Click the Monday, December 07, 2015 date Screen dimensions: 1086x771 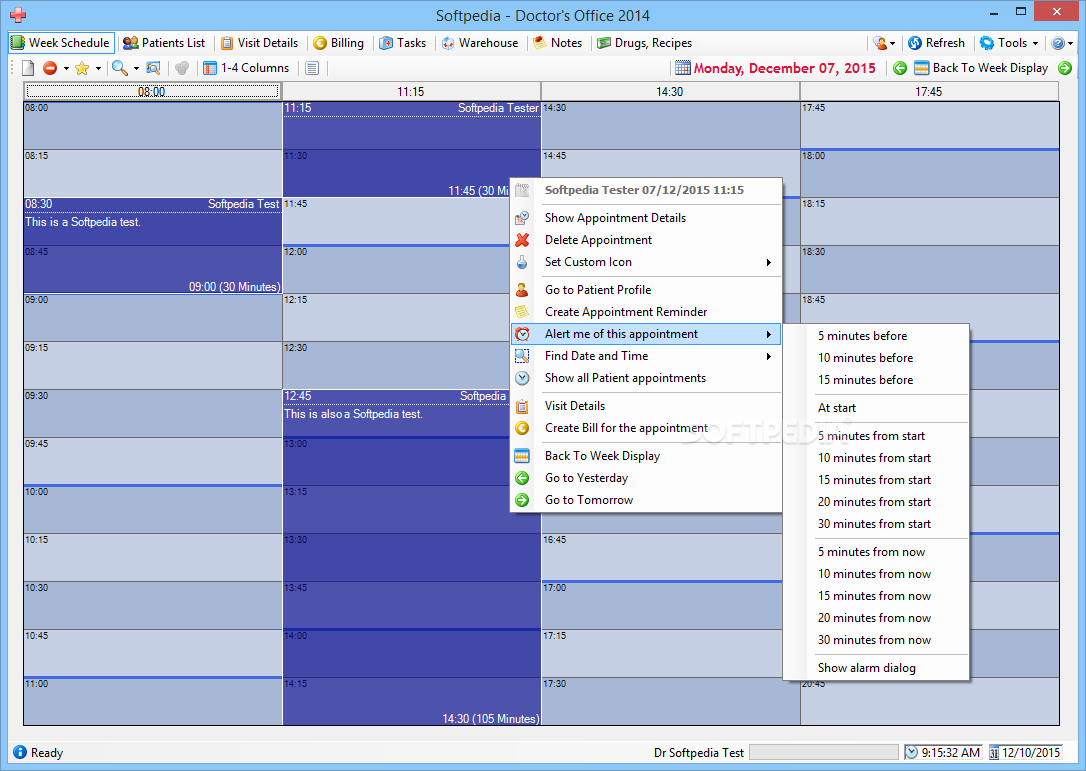coord(785,68)
